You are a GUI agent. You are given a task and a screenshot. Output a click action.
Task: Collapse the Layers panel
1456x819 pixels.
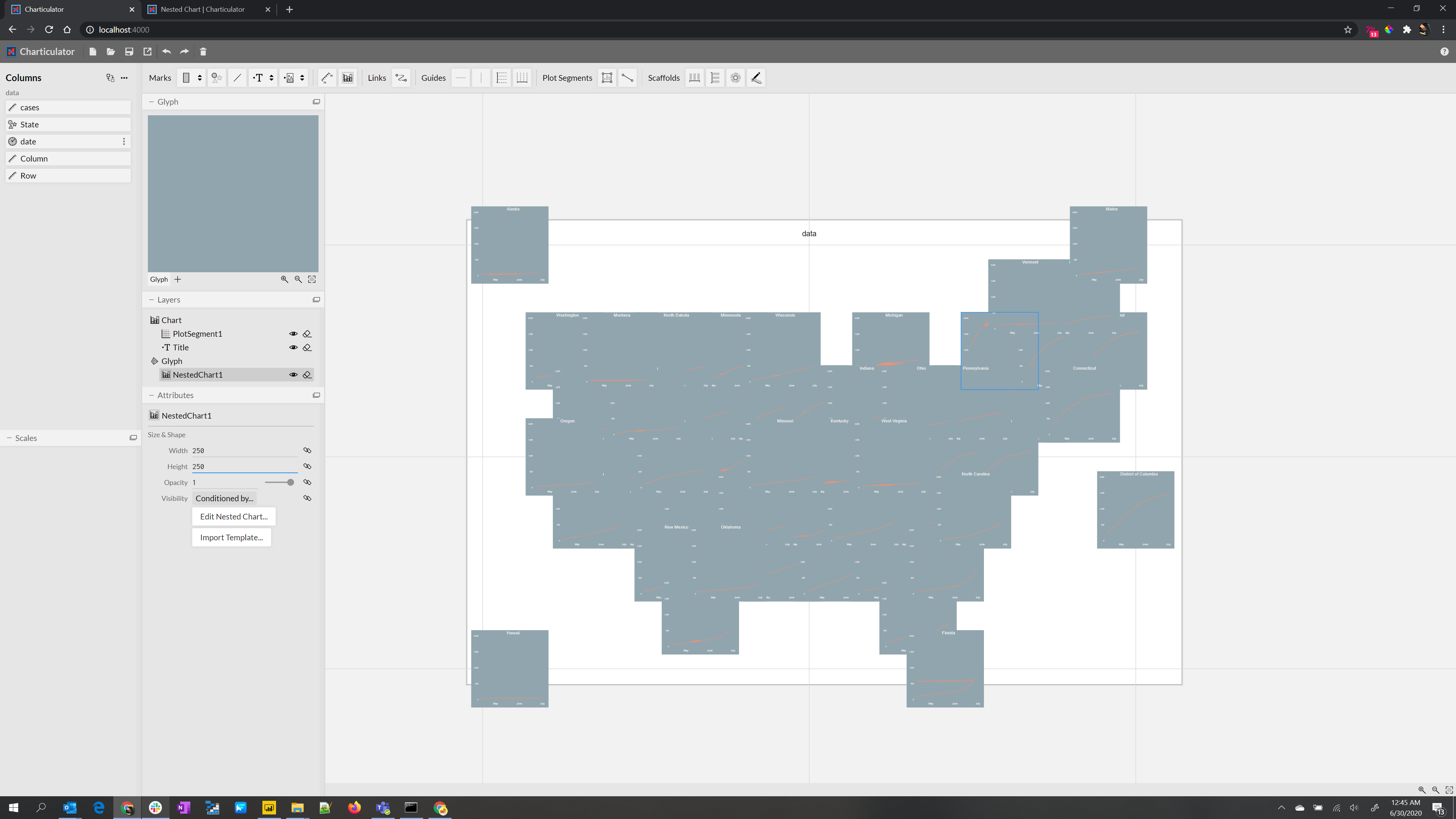coord(152,300)
